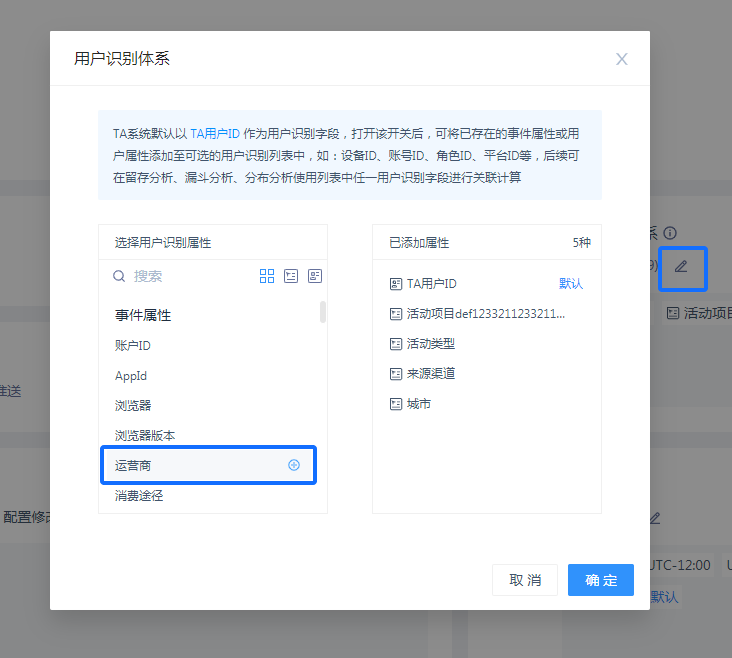Choose 浏览器版本 from the property list
Viewport: 732px width, 658px height.
point(144,435)
